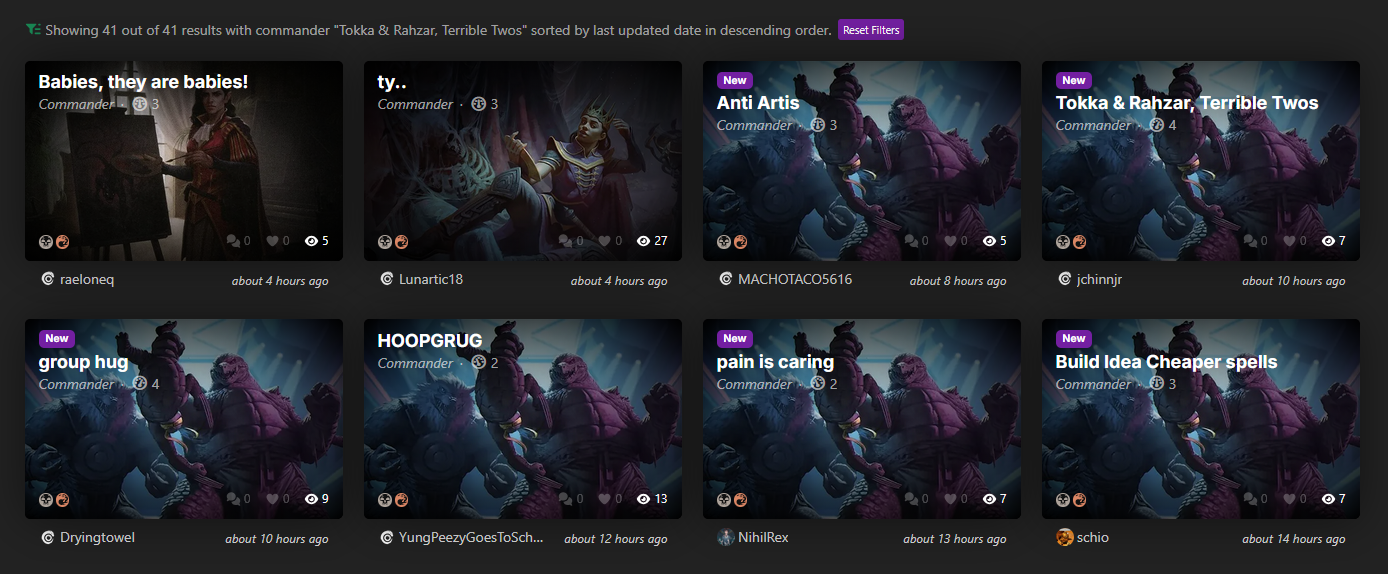Open the "HOOPGRUG" deck
The width and height of the screenshot is (1388, 574).
pos(430,341)
